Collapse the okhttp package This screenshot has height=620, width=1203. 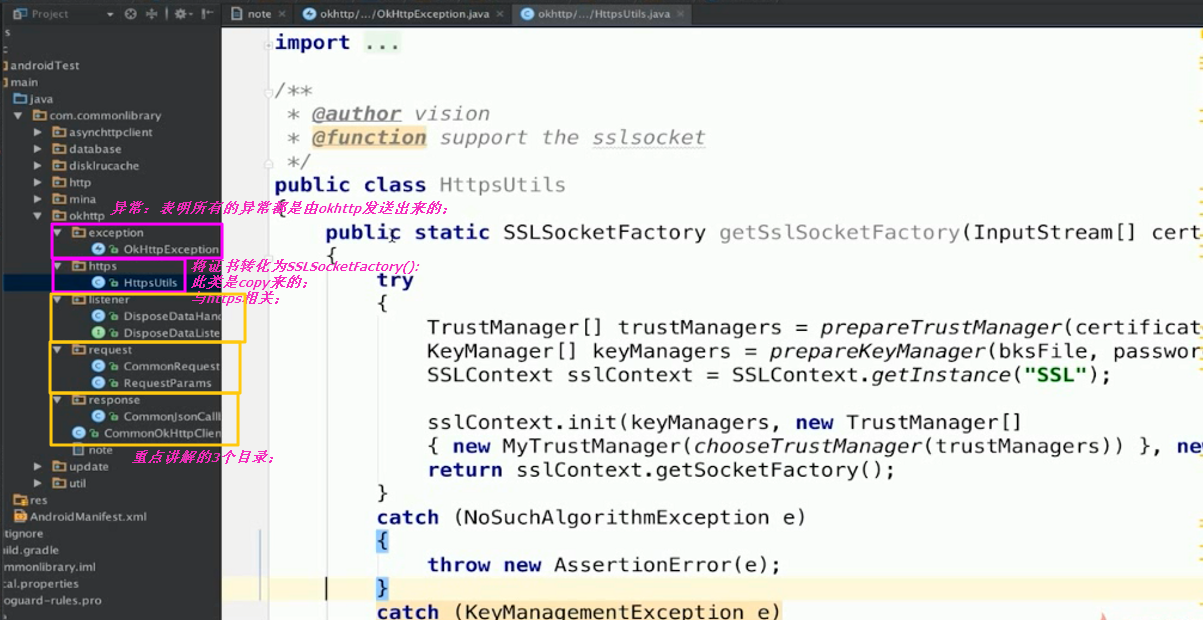(x=38, y=216)
